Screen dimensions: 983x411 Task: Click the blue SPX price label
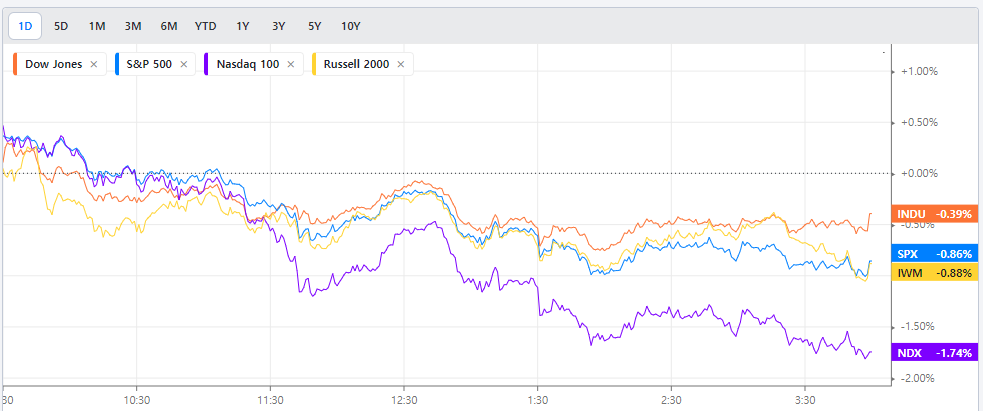tap(933, 254)
